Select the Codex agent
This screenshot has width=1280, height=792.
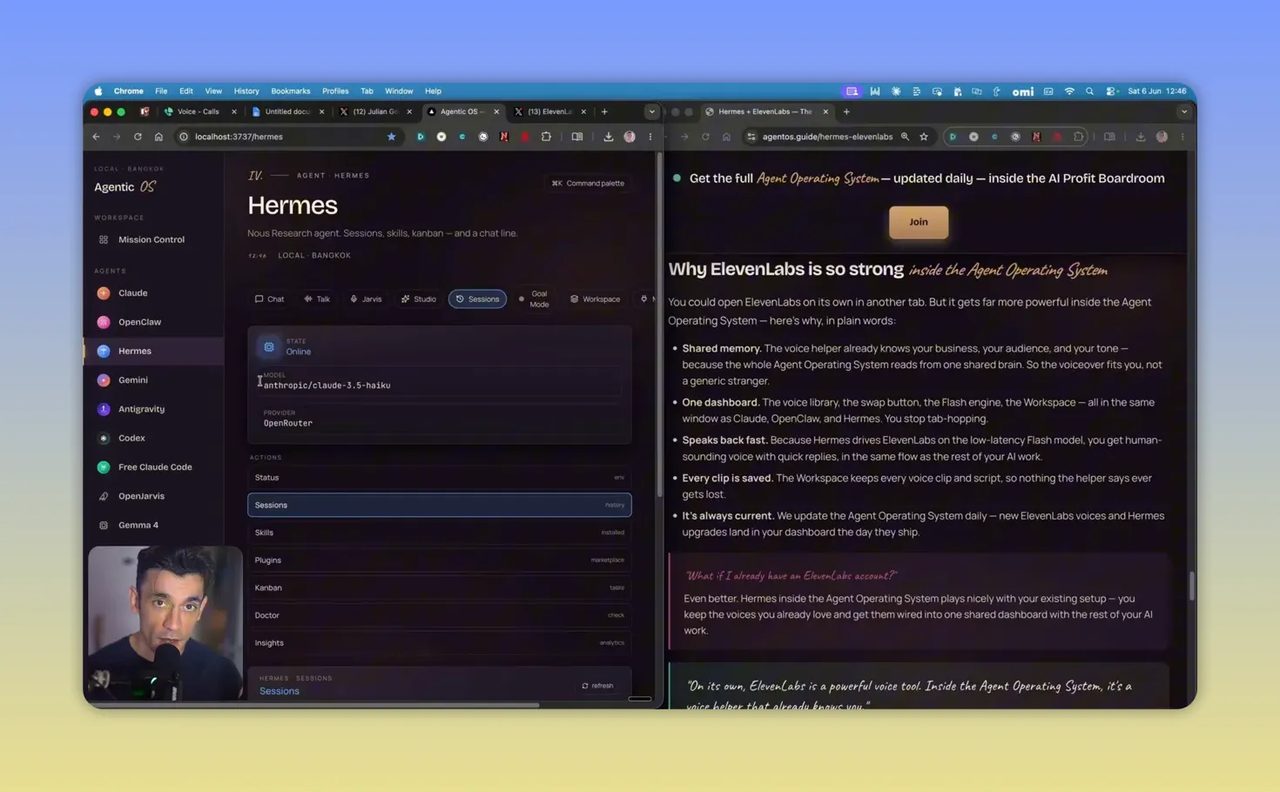(x=132, y=438)
